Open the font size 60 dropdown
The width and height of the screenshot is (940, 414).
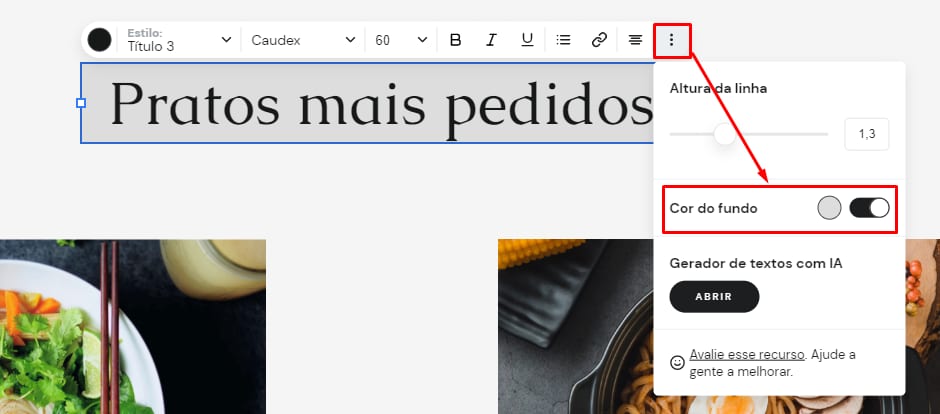pos(400,40)
